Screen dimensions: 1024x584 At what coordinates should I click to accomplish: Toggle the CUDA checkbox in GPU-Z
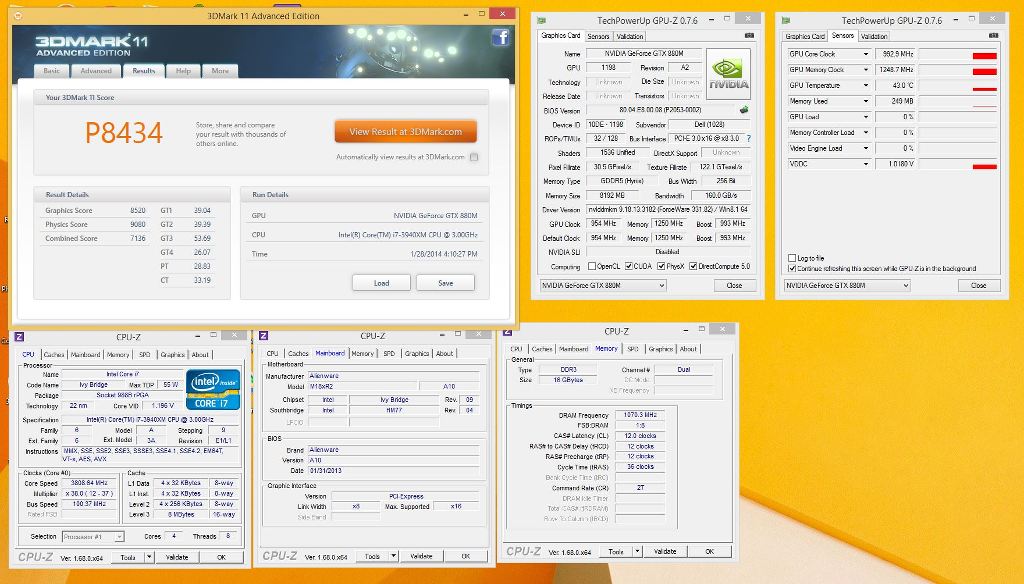(629, 267)
